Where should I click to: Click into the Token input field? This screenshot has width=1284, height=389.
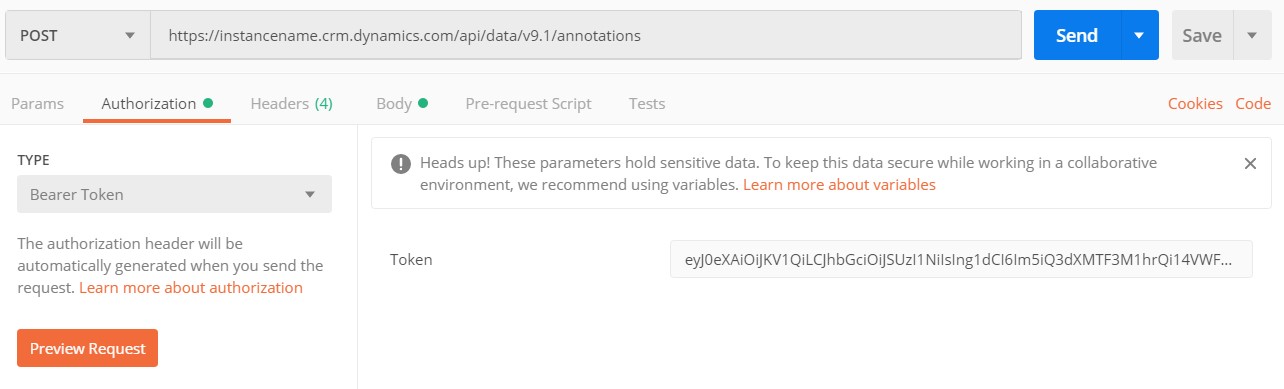click(961, 260)
